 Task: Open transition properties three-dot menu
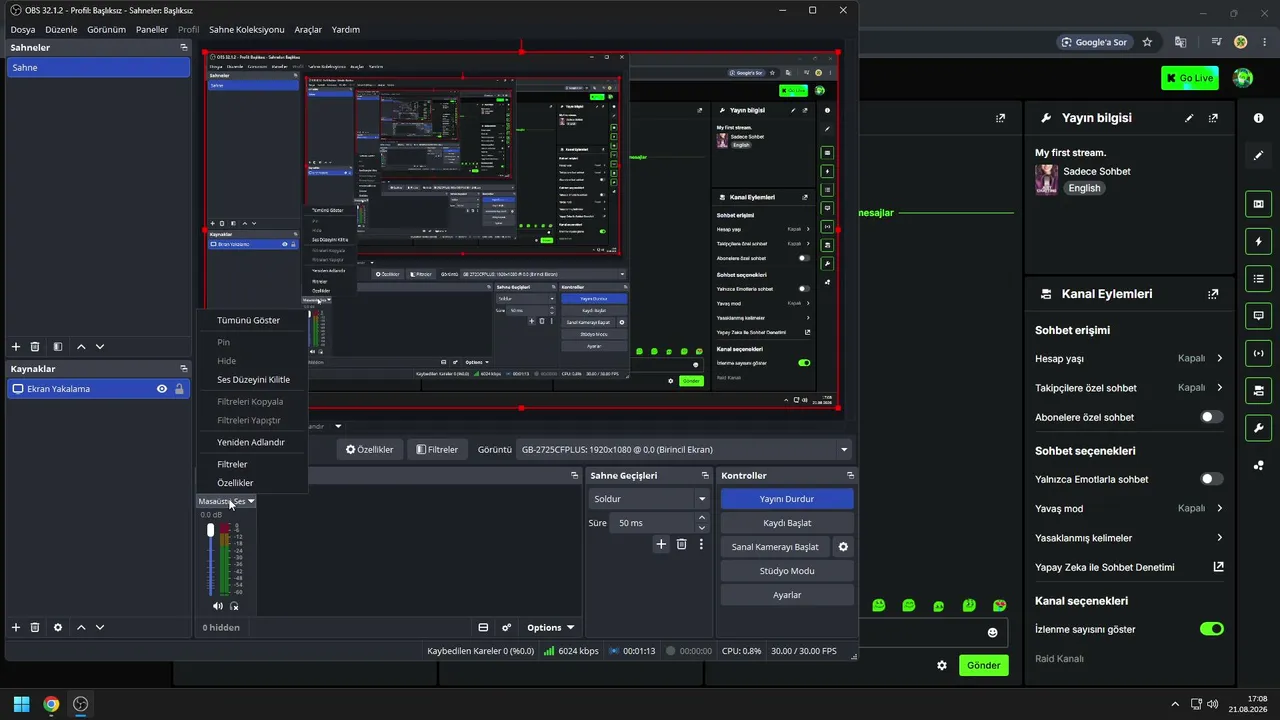click(701, 544)
